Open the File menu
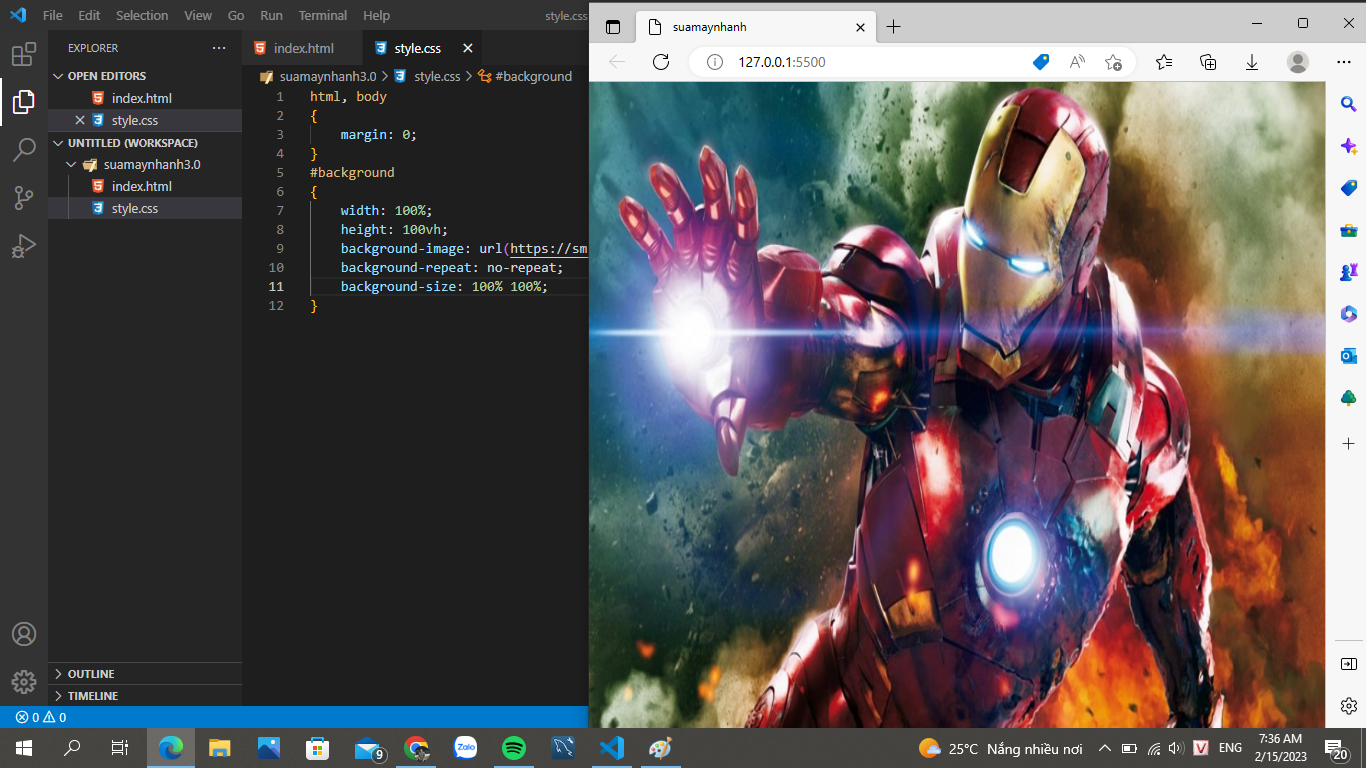1366x768 pixels. [52, 16]
